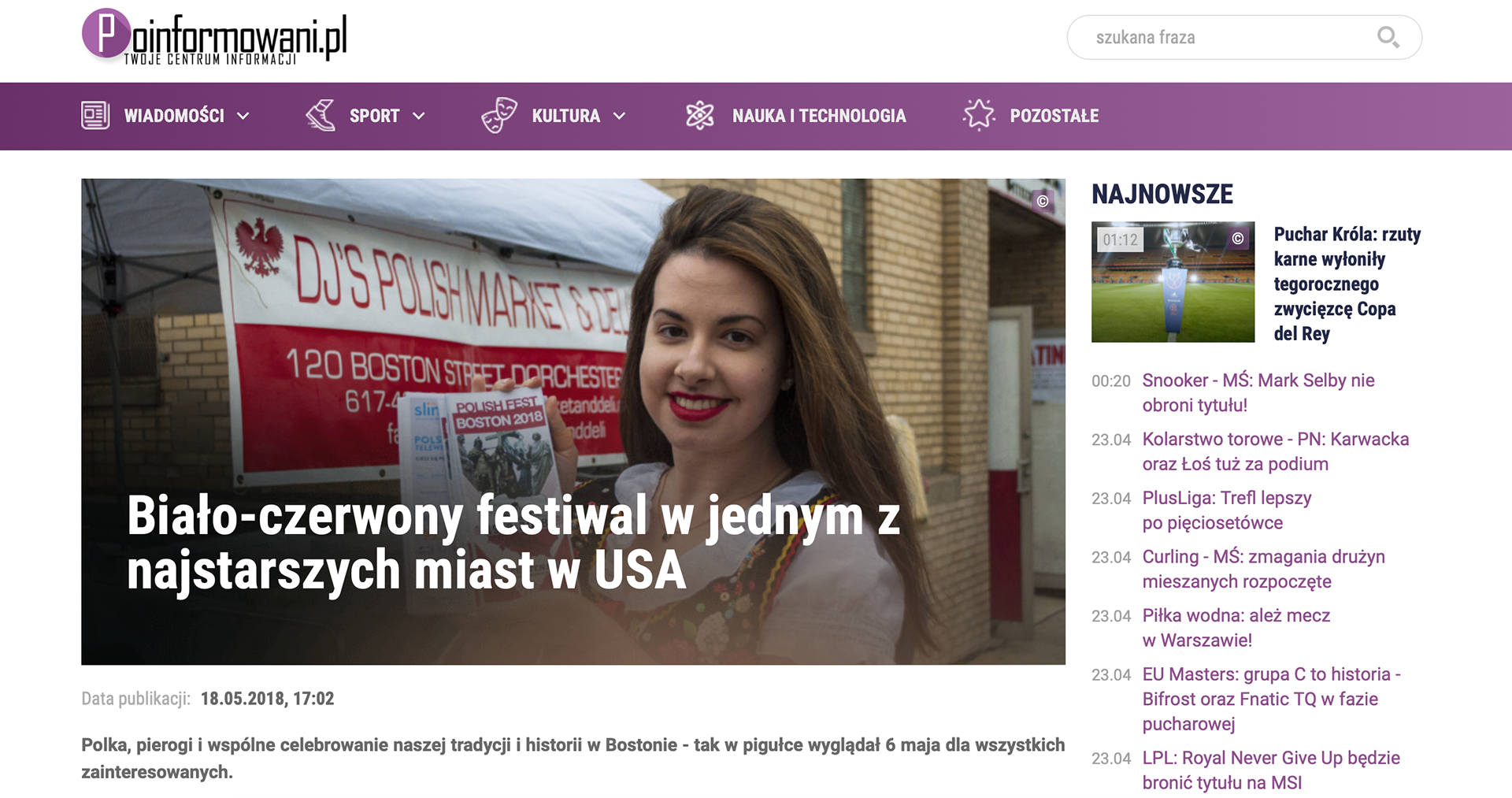The width and height of the screenshot is (1512, 798).
Task: Open the Kultura menu item
Action: [x=565, y=116]
